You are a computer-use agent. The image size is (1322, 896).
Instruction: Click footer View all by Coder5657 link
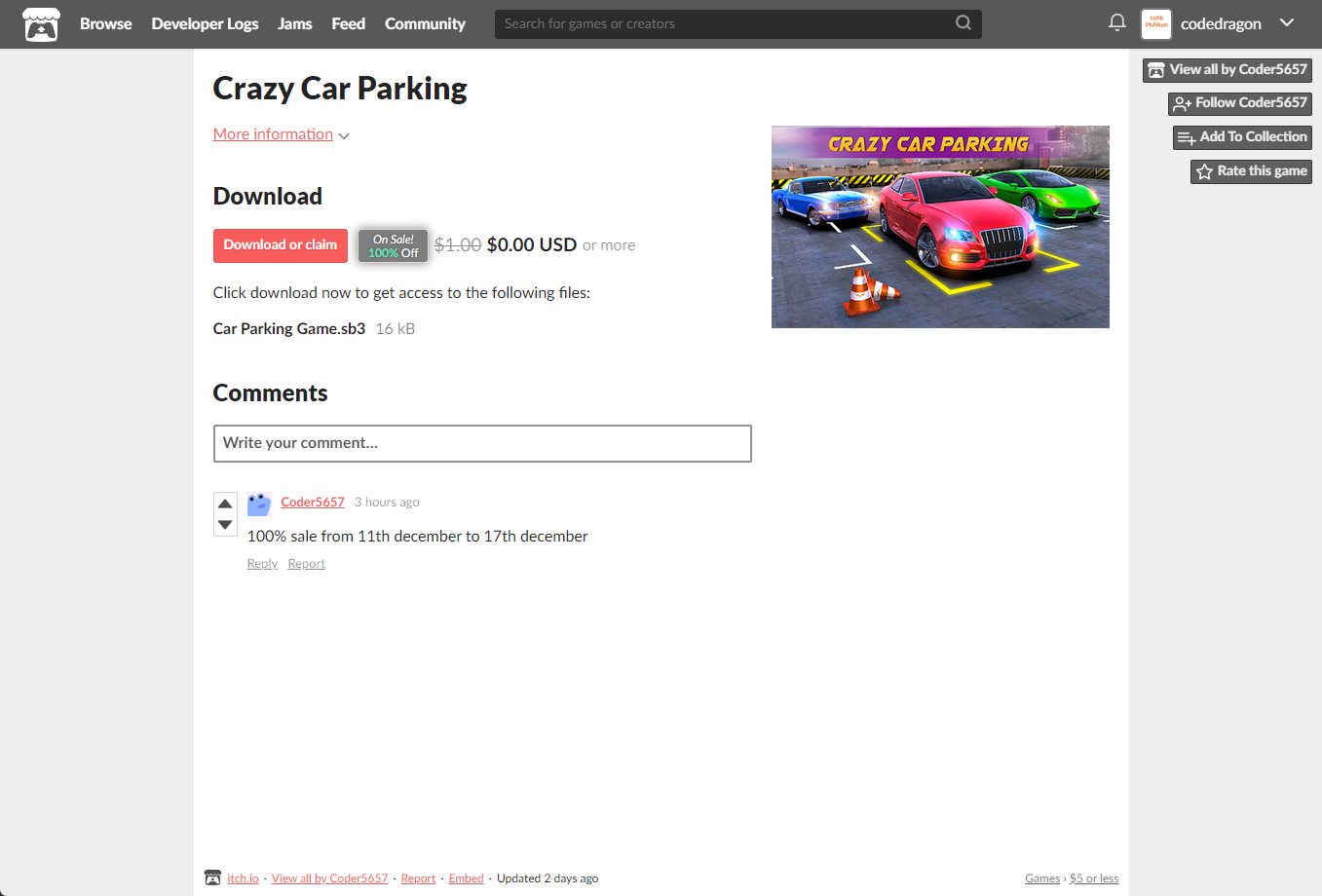[329, 878]
